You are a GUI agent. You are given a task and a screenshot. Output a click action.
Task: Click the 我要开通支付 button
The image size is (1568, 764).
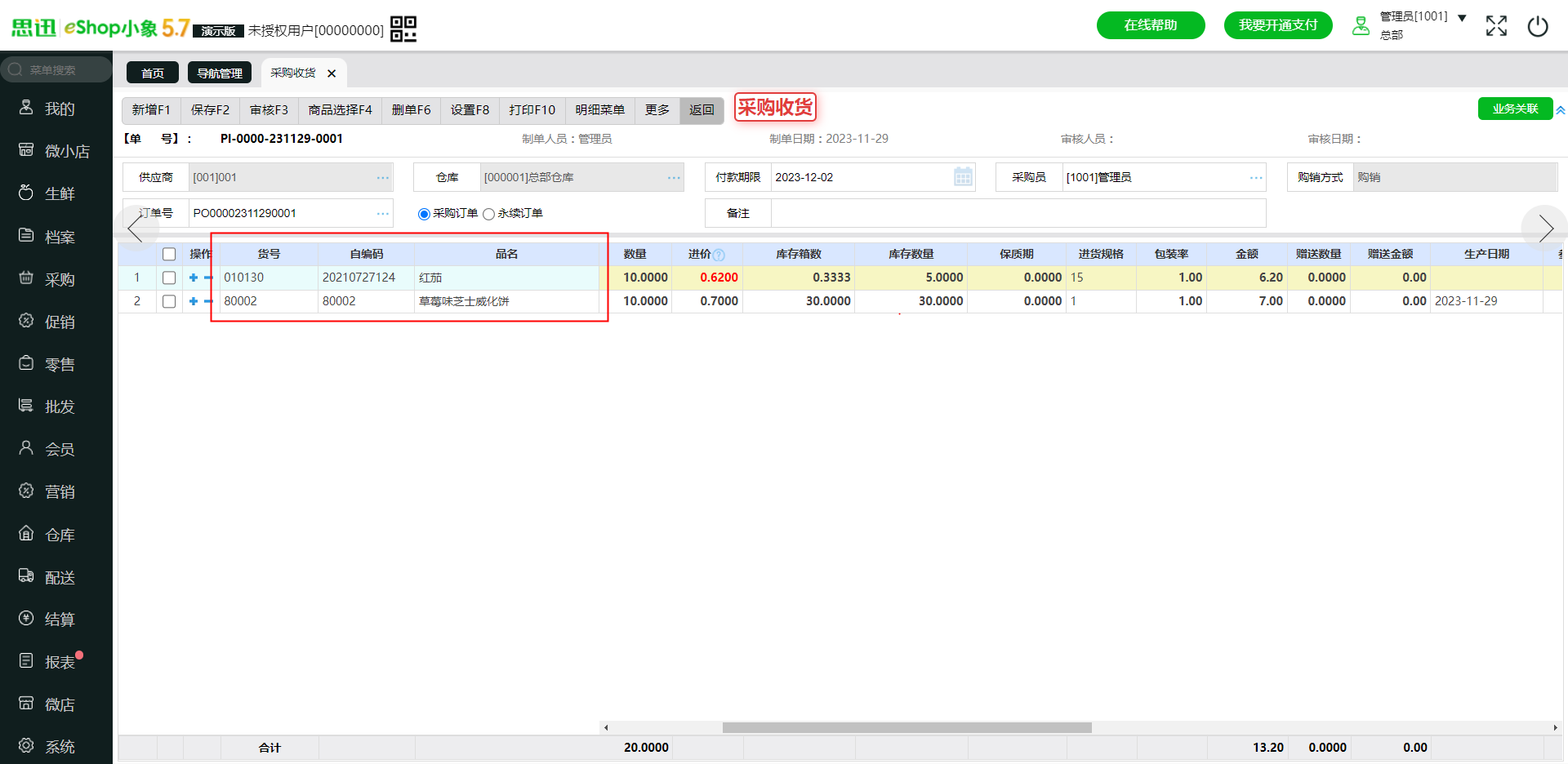point(1278,25)
